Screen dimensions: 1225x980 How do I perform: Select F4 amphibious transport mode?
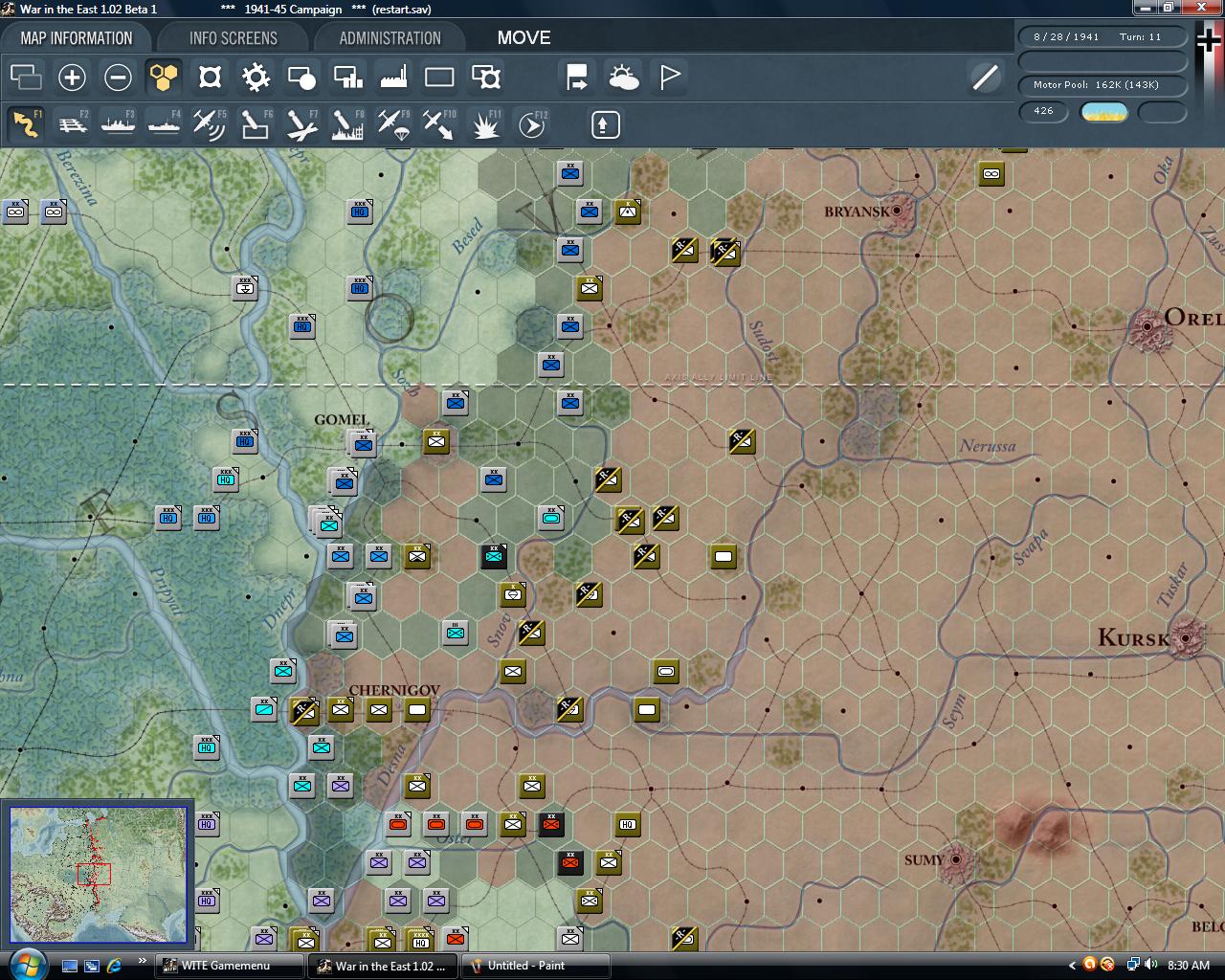click(x=164, y=124)
